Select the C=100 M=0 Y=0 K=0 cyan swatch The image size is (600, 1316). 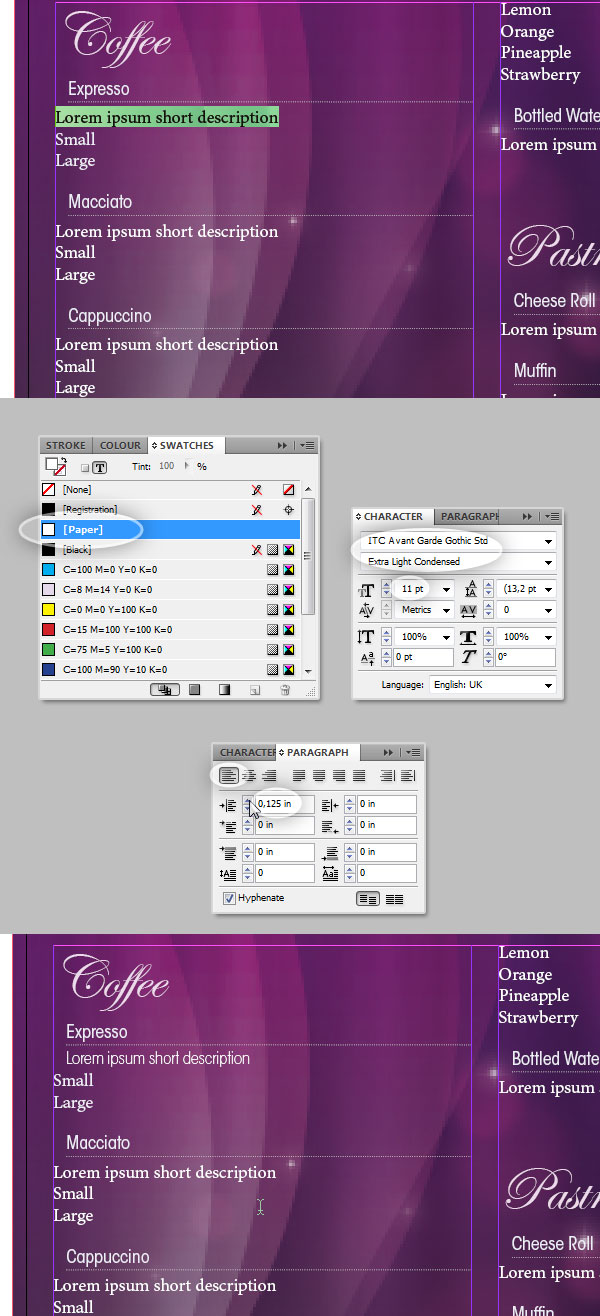[x=171, y=570]
